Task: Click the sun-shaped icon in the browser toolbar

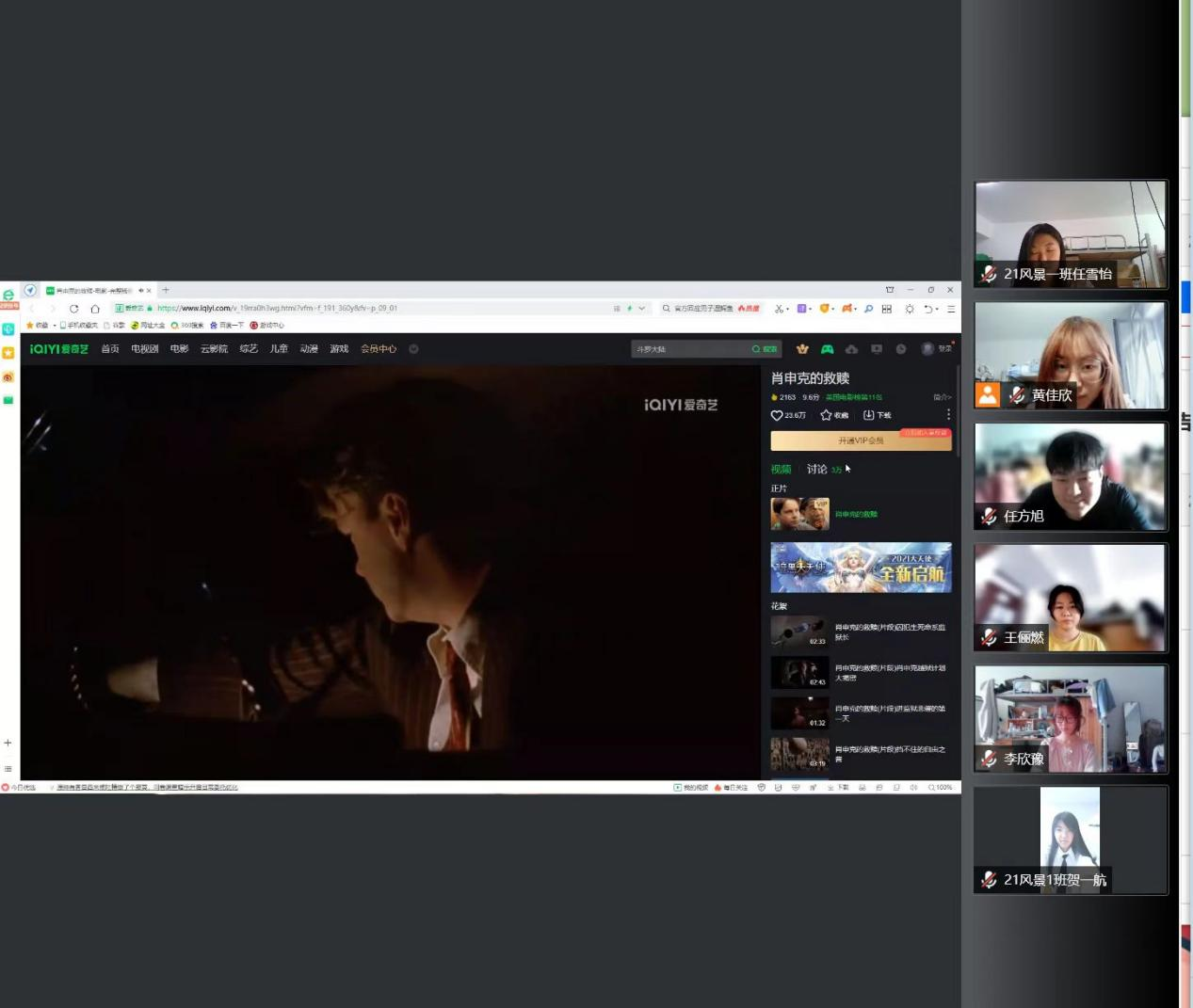Action: click(910, 309)
